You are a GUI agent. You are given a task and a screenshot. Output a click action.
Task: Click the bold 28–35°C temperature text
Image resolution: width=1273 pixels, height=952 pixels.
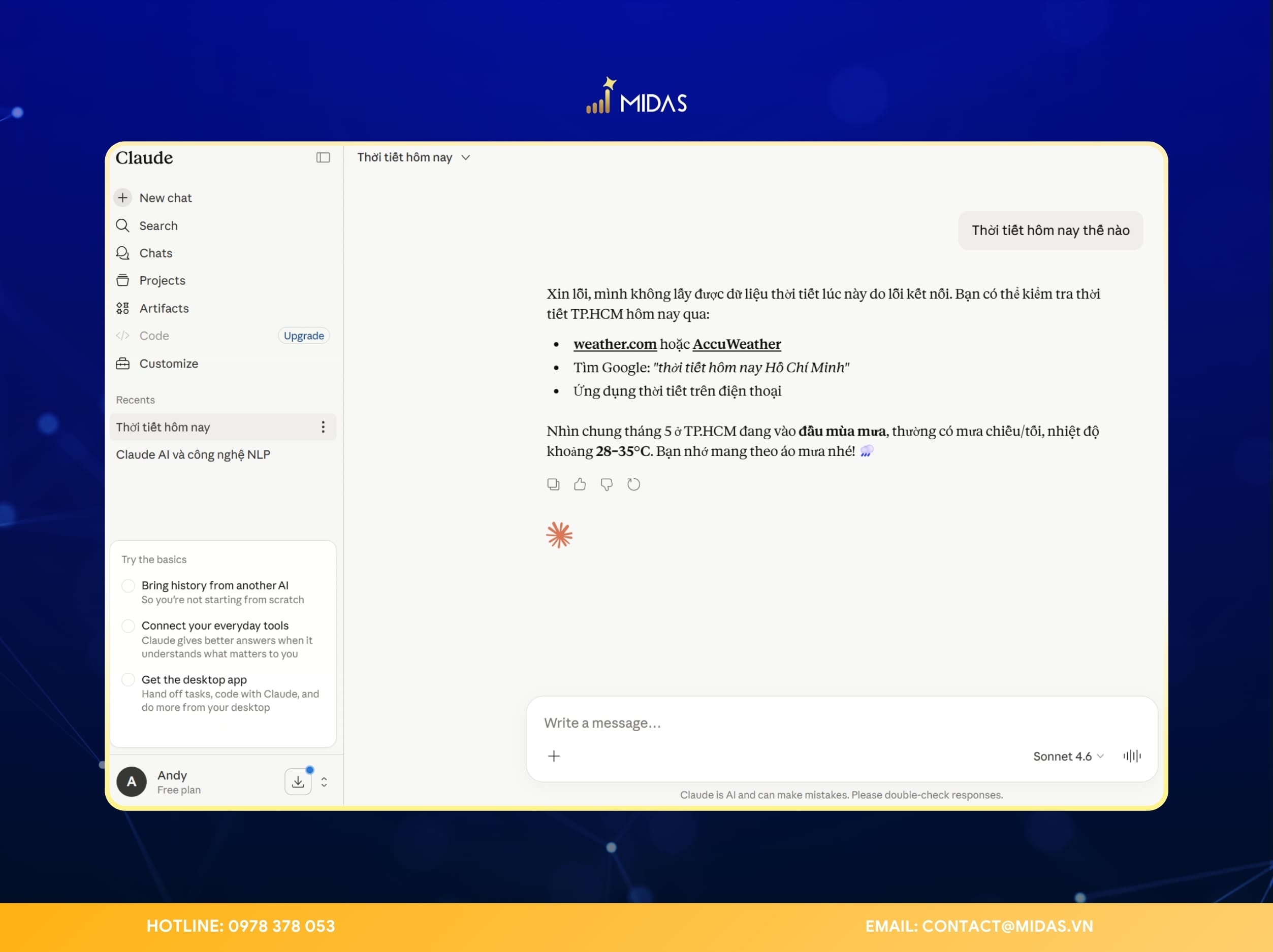coord(624,451)
